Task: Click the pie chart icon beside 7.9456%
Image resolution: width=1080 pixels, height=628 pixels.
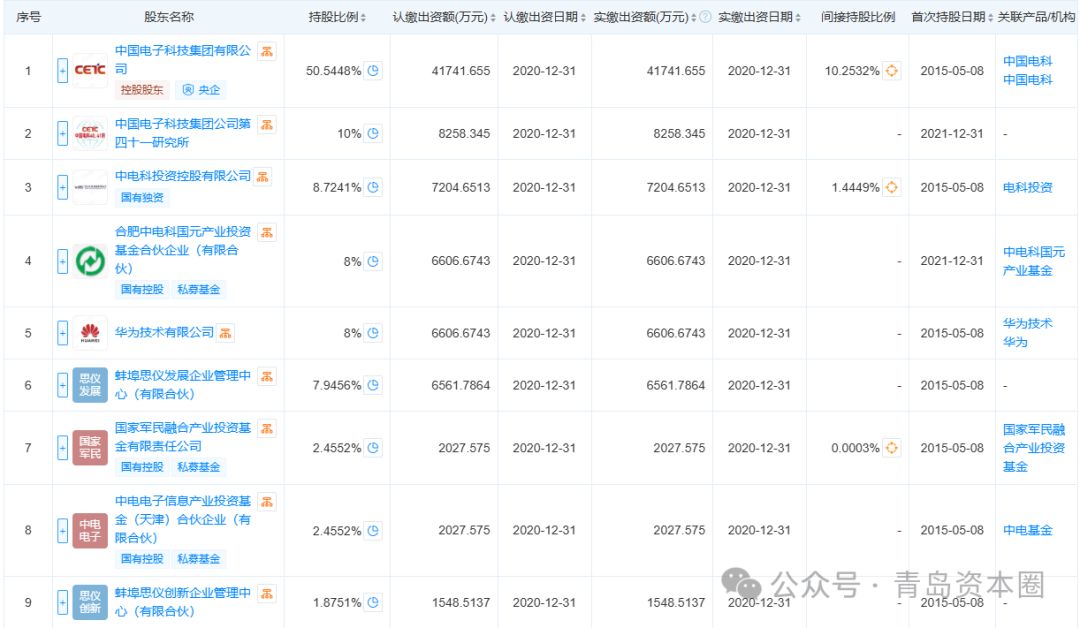Action: click(x=373, y=385)
